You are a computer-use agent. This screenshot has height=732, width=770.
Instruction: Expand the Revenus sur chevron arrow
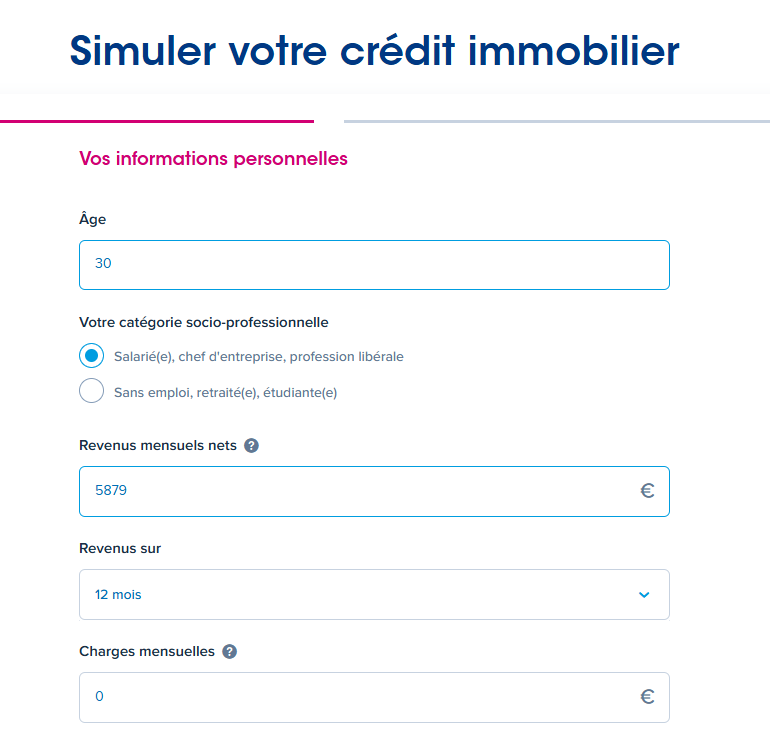click(x=644, y=595)
